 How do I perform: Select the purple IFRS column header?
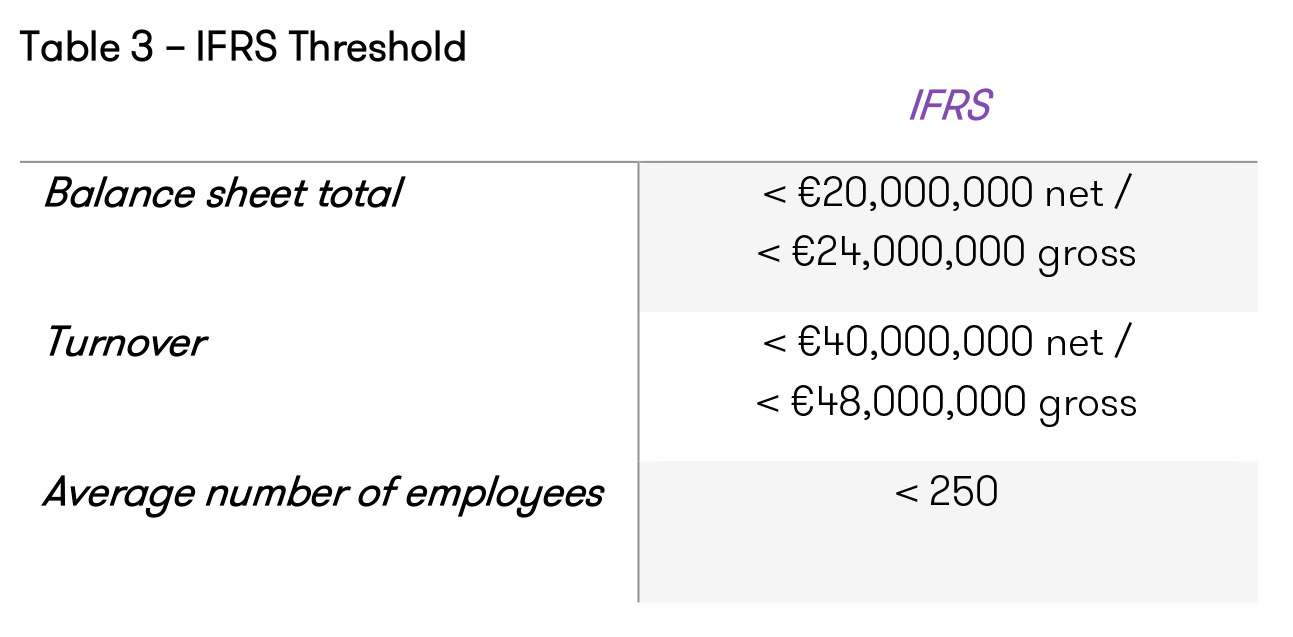(949, 105)
